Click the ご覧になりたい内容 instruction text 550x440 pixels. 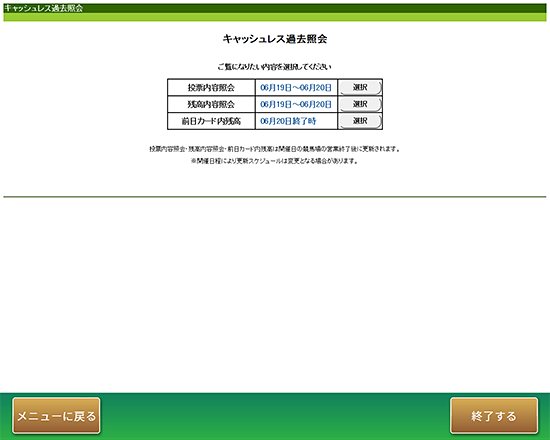click(274, 67)
